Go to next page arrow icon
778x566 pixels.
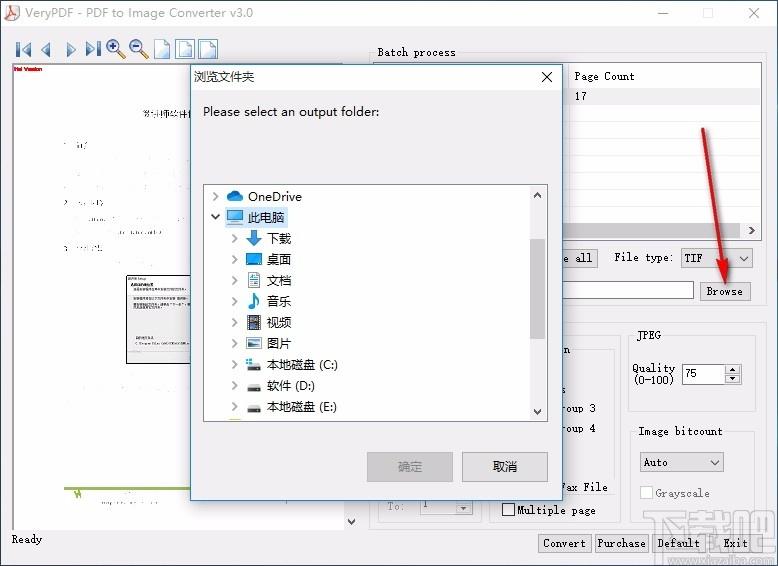click(70, 50)
